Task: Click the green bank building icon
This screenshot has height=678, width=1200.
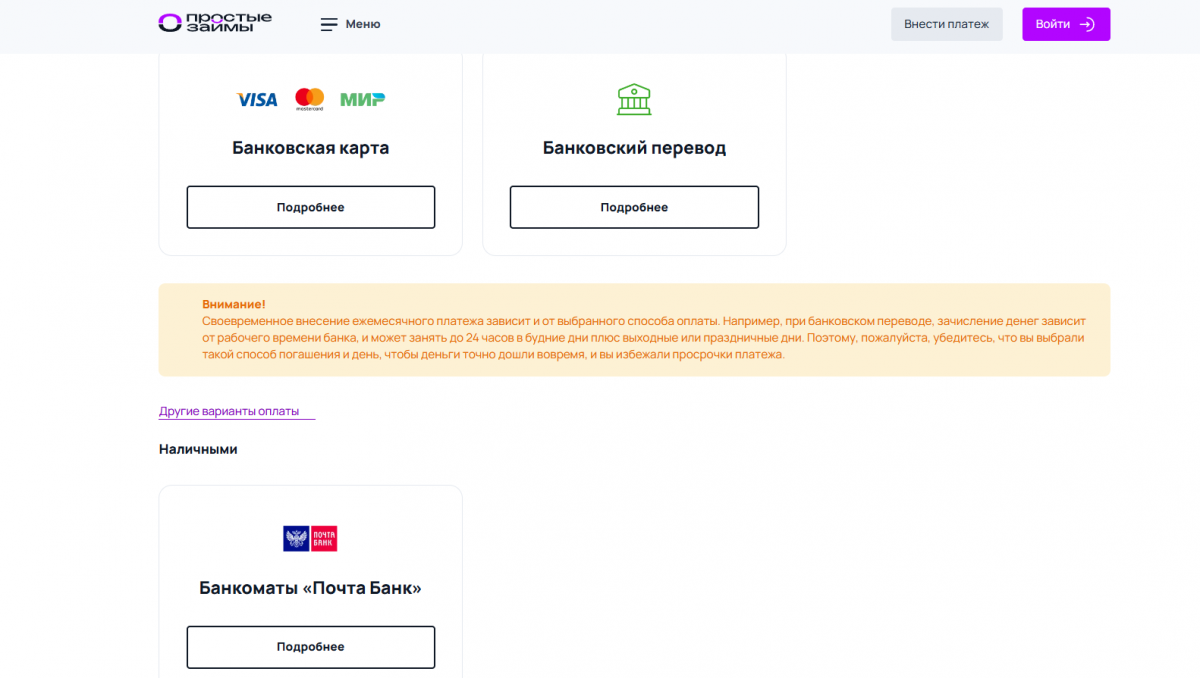Action: 634,99
